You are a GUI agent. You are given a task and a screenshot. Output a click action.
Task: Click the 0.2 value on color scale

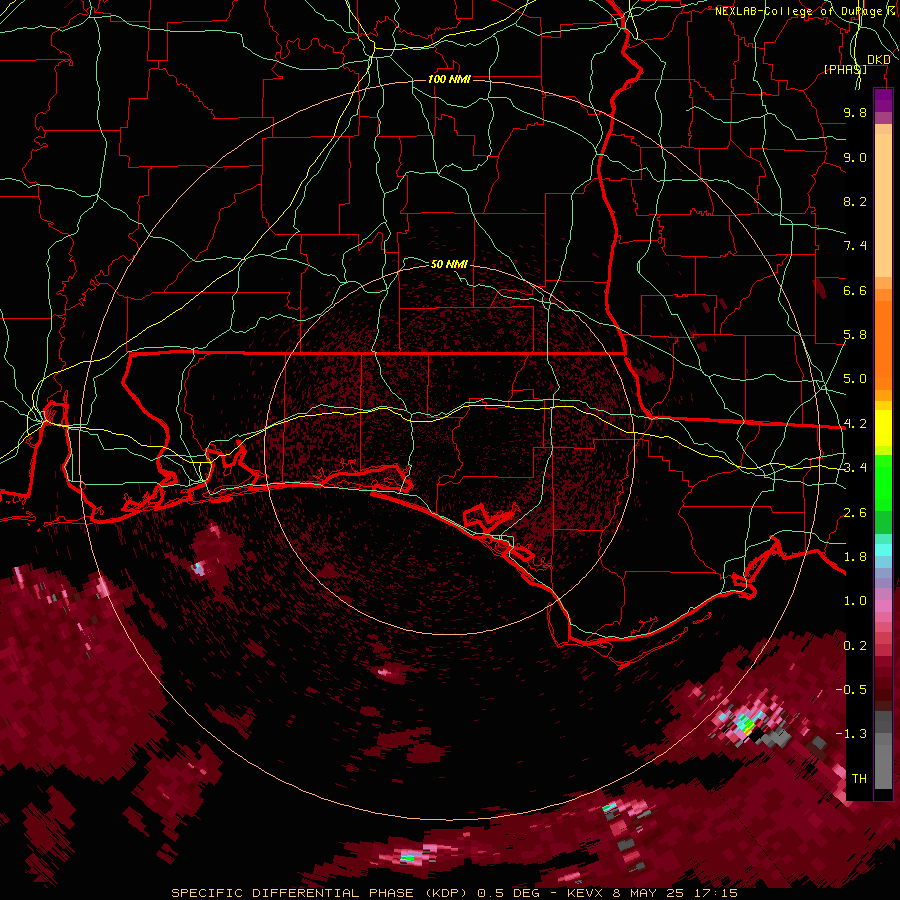[x=855, y=646]
